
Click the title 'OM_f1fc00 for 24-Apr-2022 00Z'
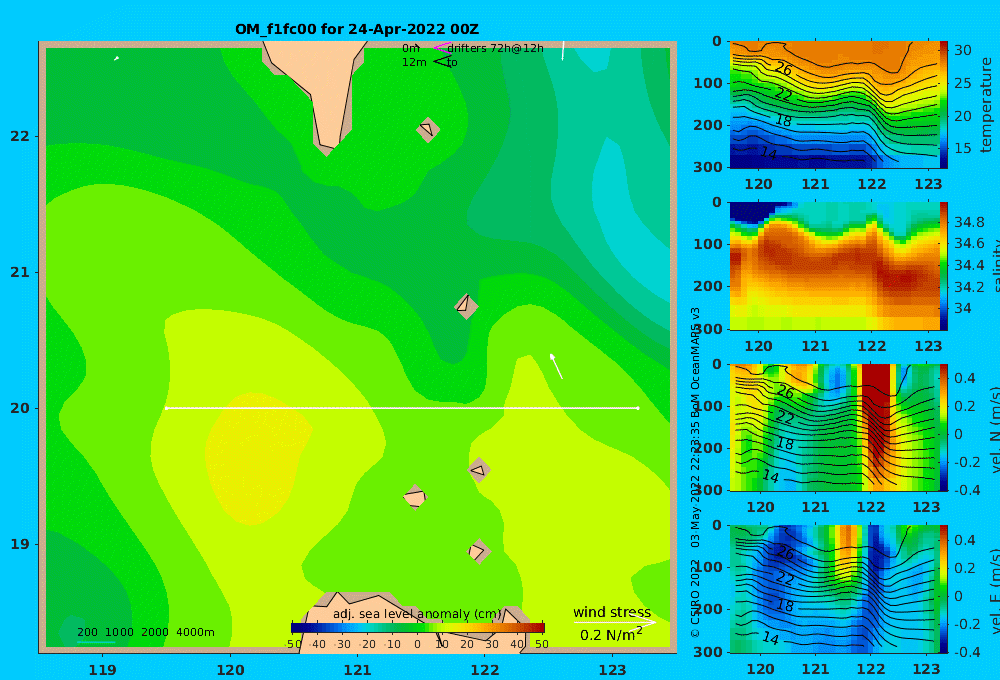pyautogui.click(x=357, y=29)
